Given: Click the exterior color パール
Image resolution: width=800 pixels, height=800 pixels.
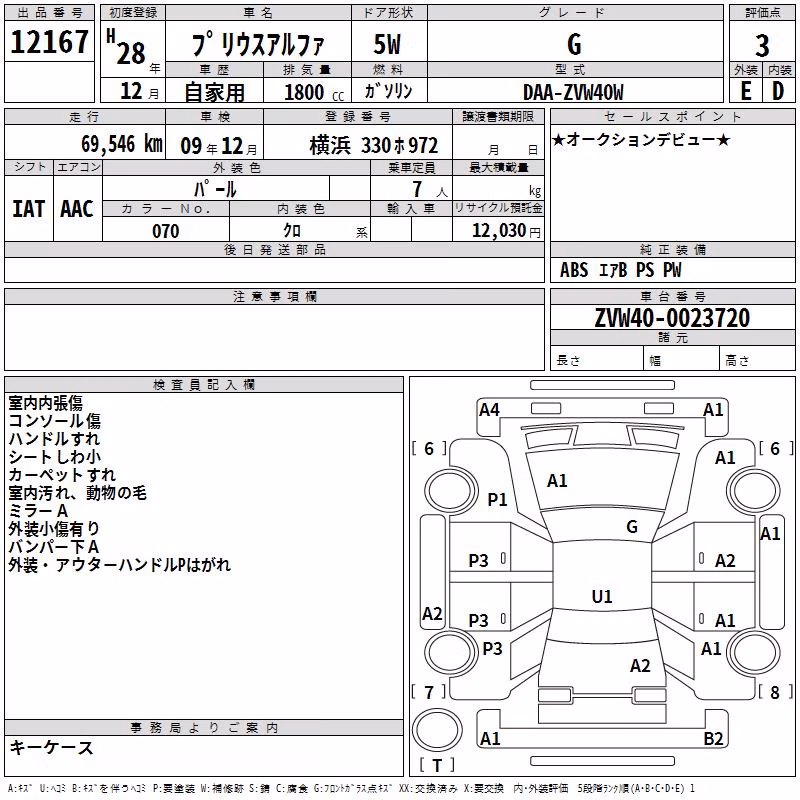Looking at the screenshot, I should [215, 189].
